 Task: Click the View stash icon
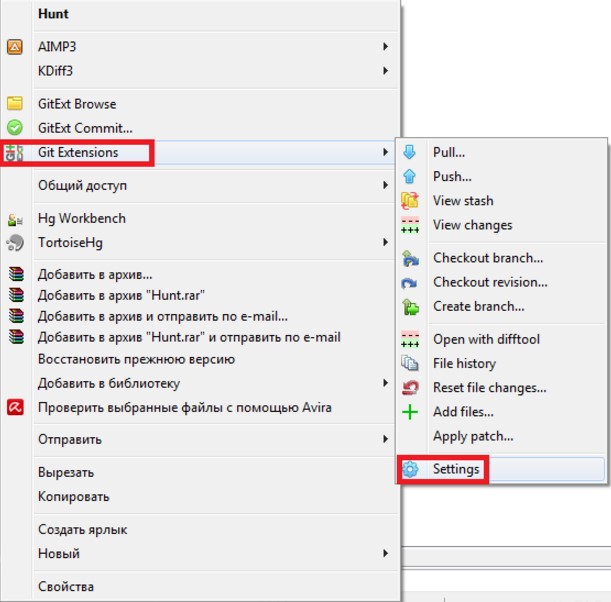click(x=410, y=201)
